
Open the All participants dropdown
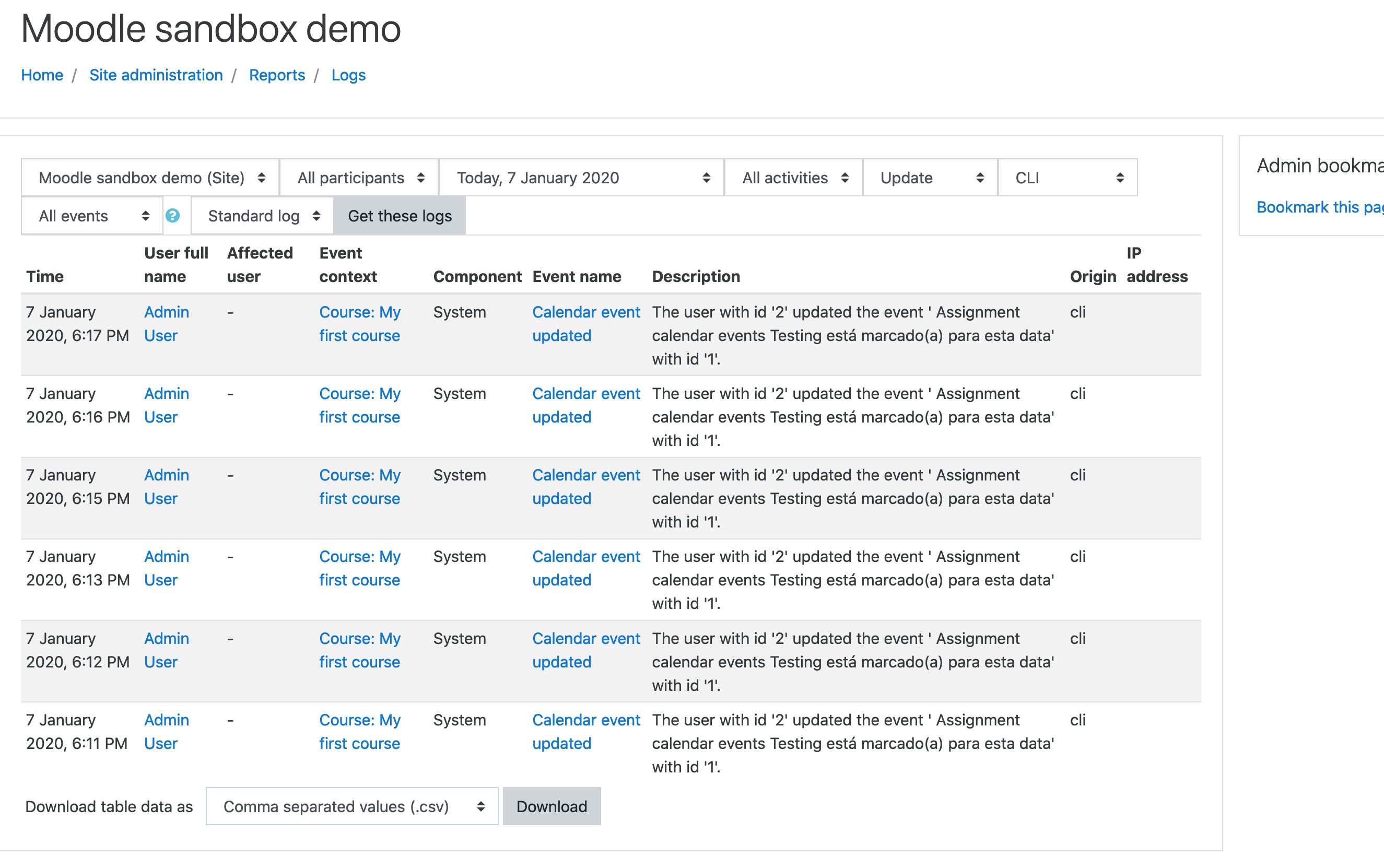coord(359,178)
